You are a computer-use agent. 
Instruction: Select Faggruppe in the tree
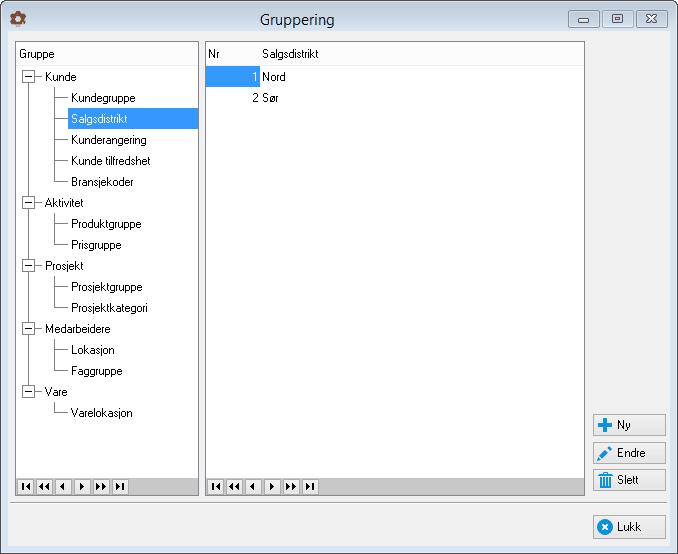tap(97, 371)
